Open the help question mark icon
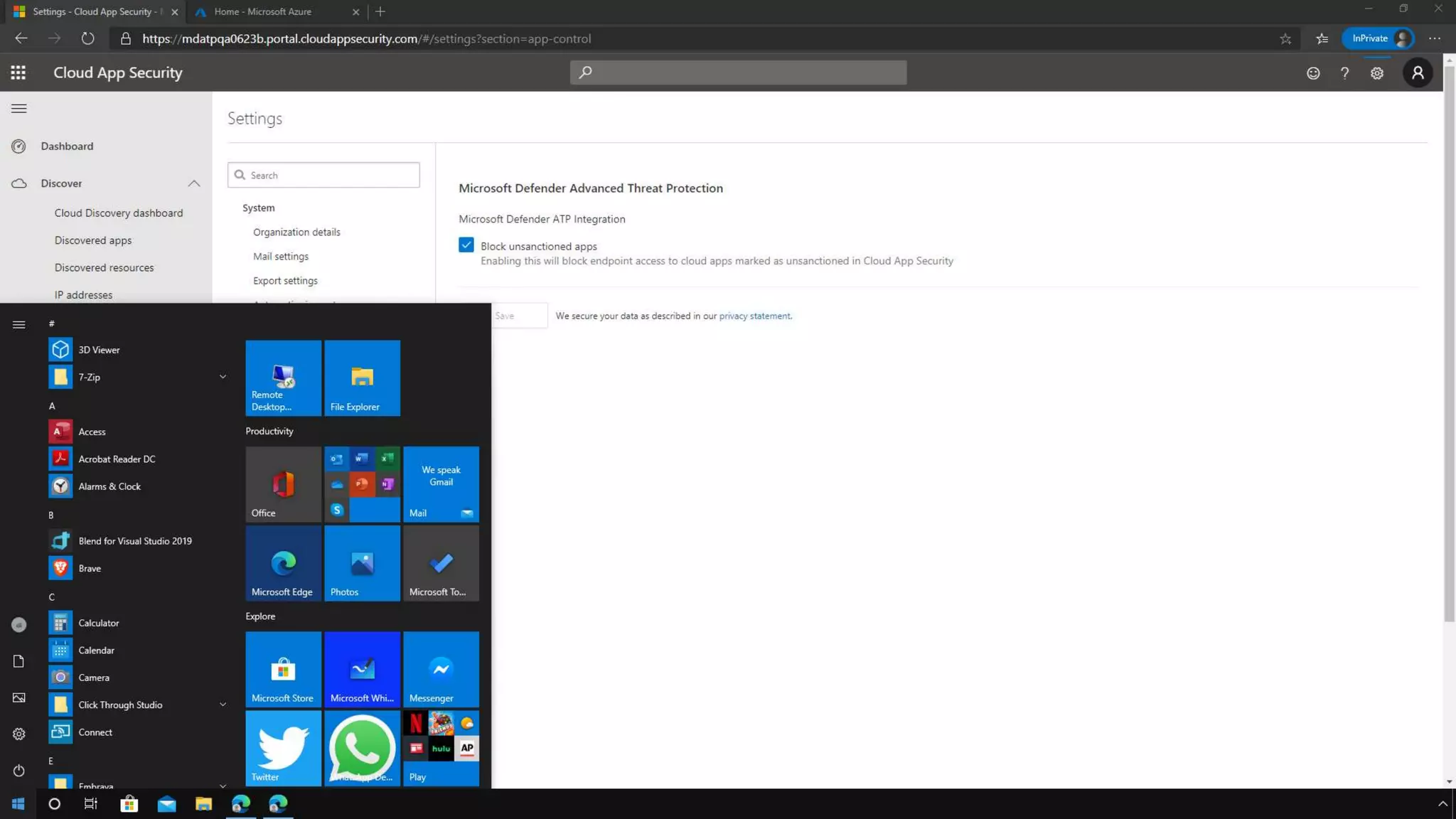This screenshot has width=1456, height=819. point(1344,73)
